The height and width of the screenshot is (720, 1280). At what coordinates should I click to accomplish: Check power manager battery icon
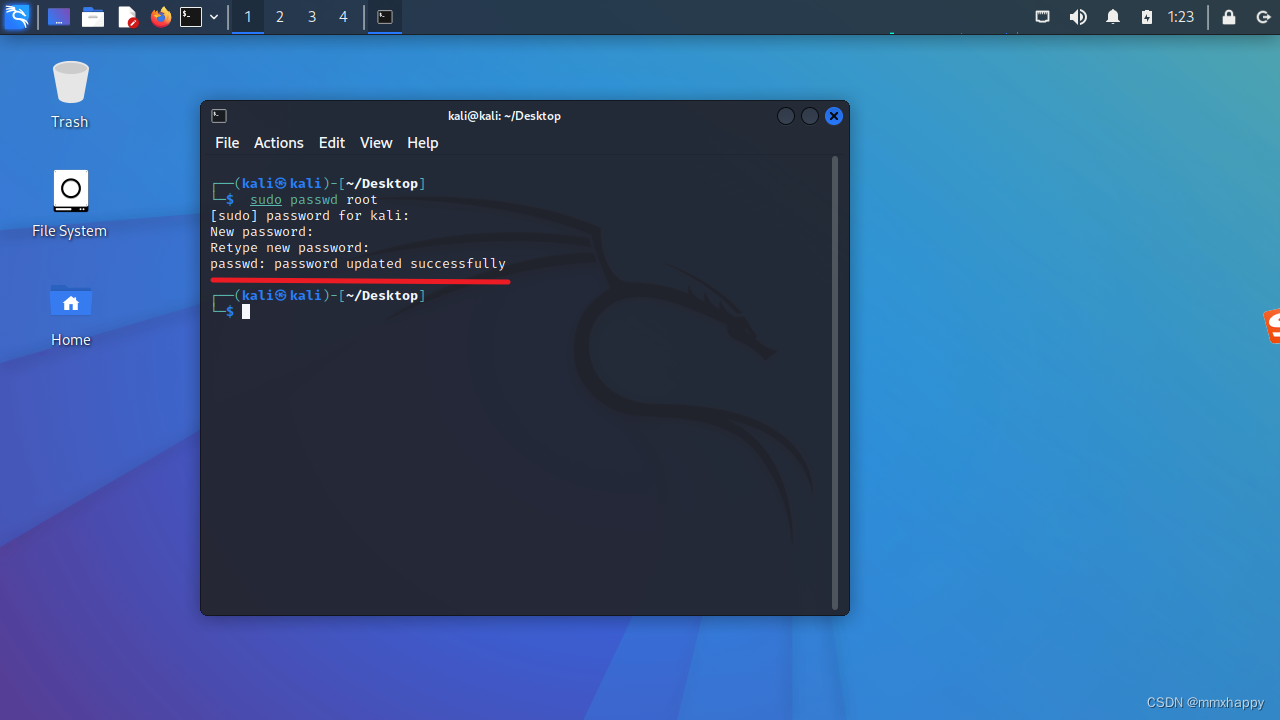1147,17
